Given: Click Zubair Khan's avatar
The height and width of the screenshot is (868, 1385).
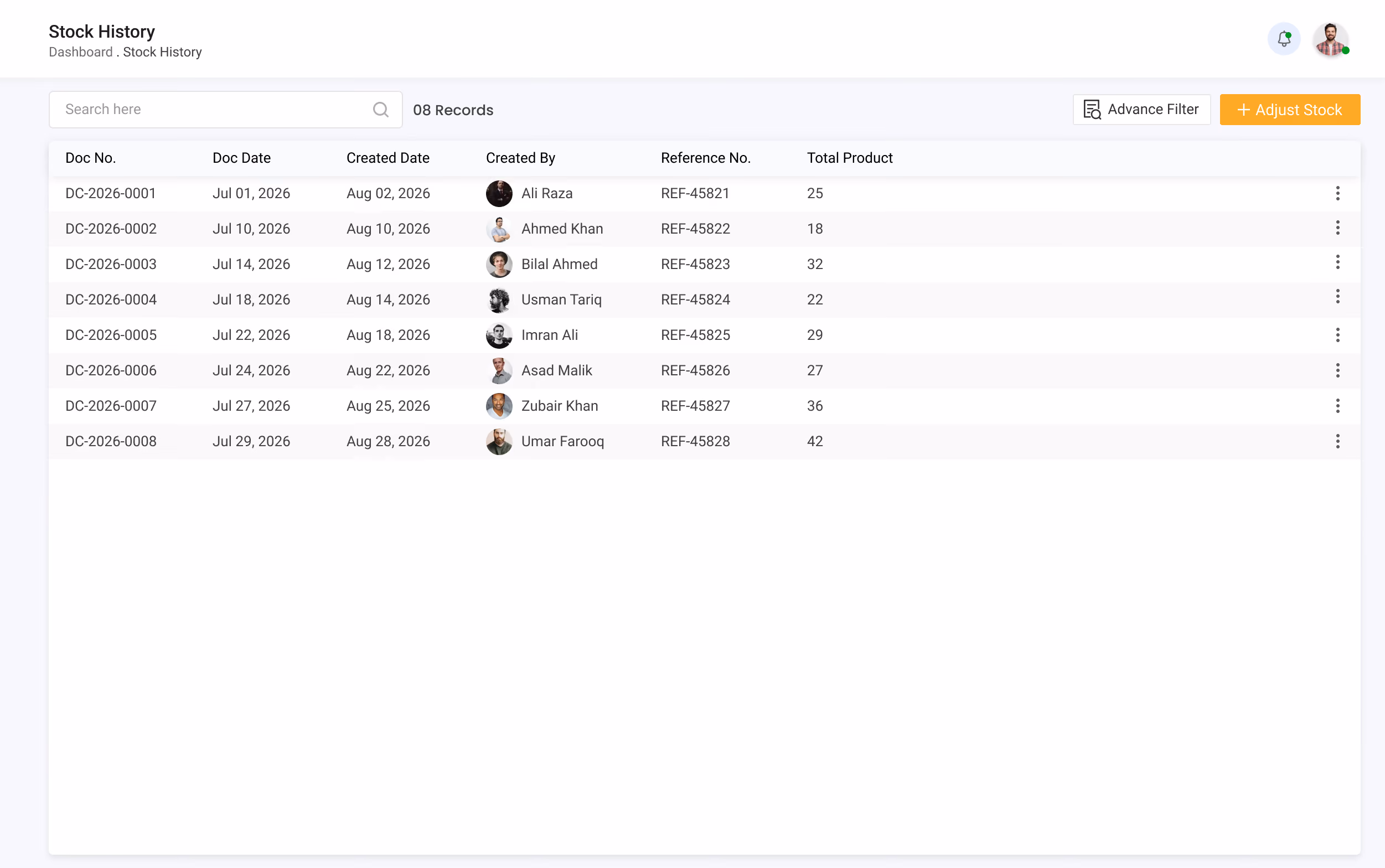Looking at the screenshot, I should [499, 406].
